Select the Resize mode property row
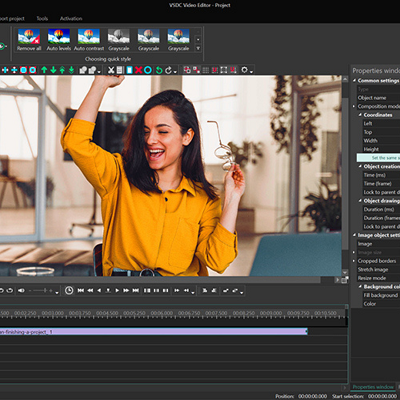 tap(378, 278)
